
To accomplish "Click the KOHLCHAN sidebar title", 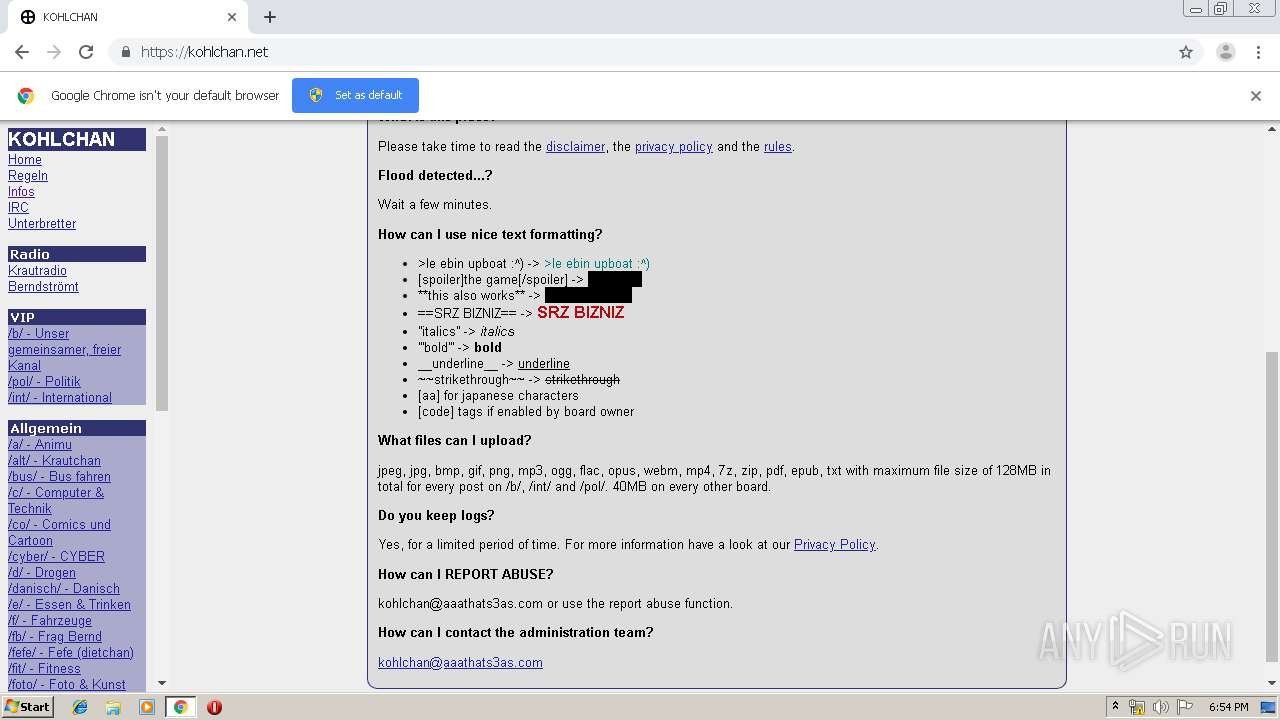I will [77, 139].
